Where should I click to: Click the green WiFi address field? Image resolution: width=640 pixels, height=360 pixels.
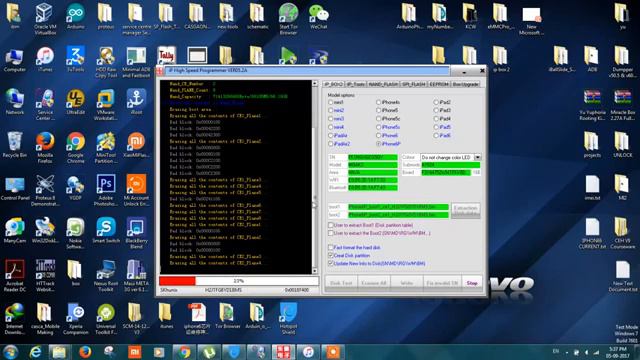pos(372,180)
